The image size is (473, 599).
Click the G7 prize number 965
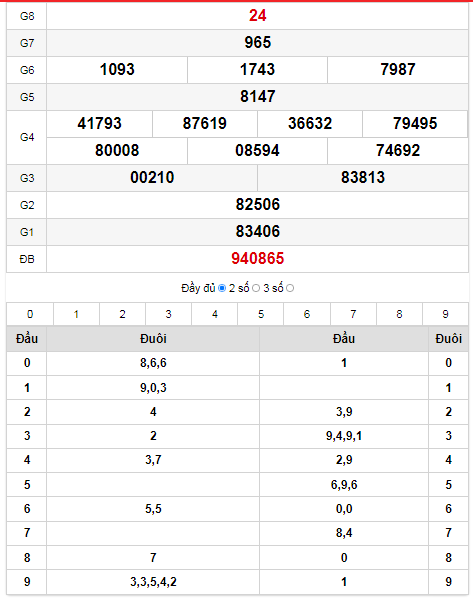258,42
